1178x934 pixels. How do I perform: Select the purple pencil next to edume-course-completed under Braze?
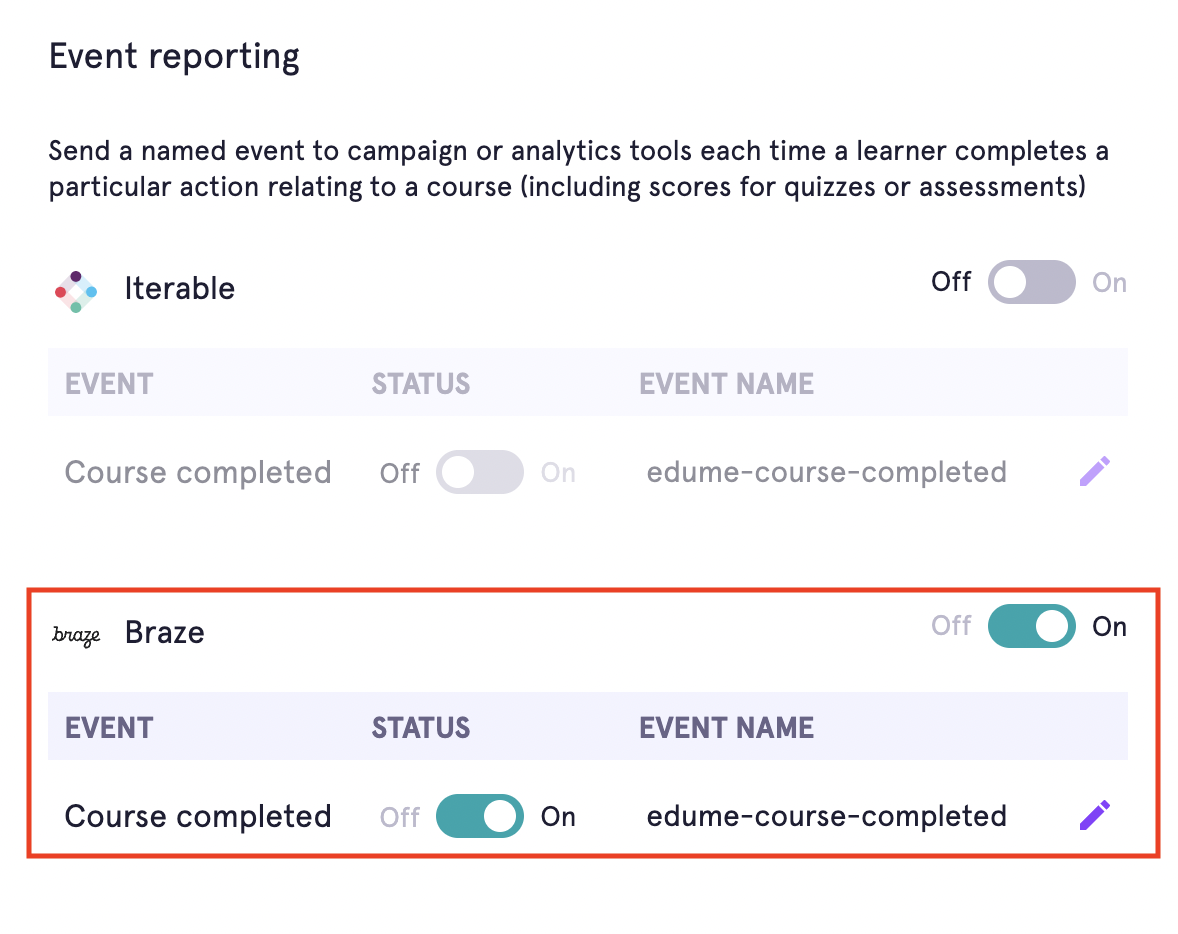click(x=1094, y=815)
